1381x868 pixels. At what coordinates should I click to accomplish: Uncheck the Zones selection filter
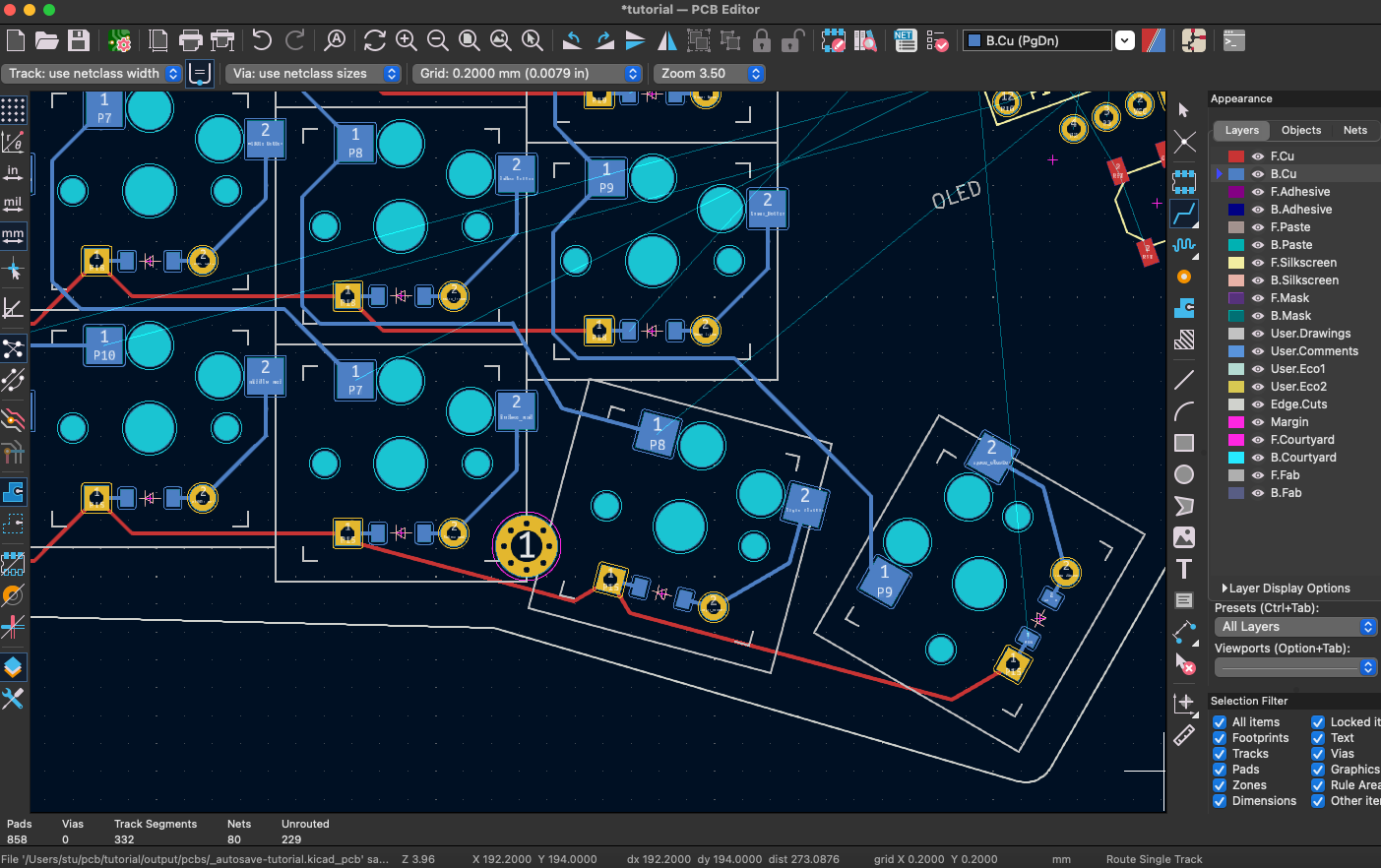click(x=1220, y=785)
